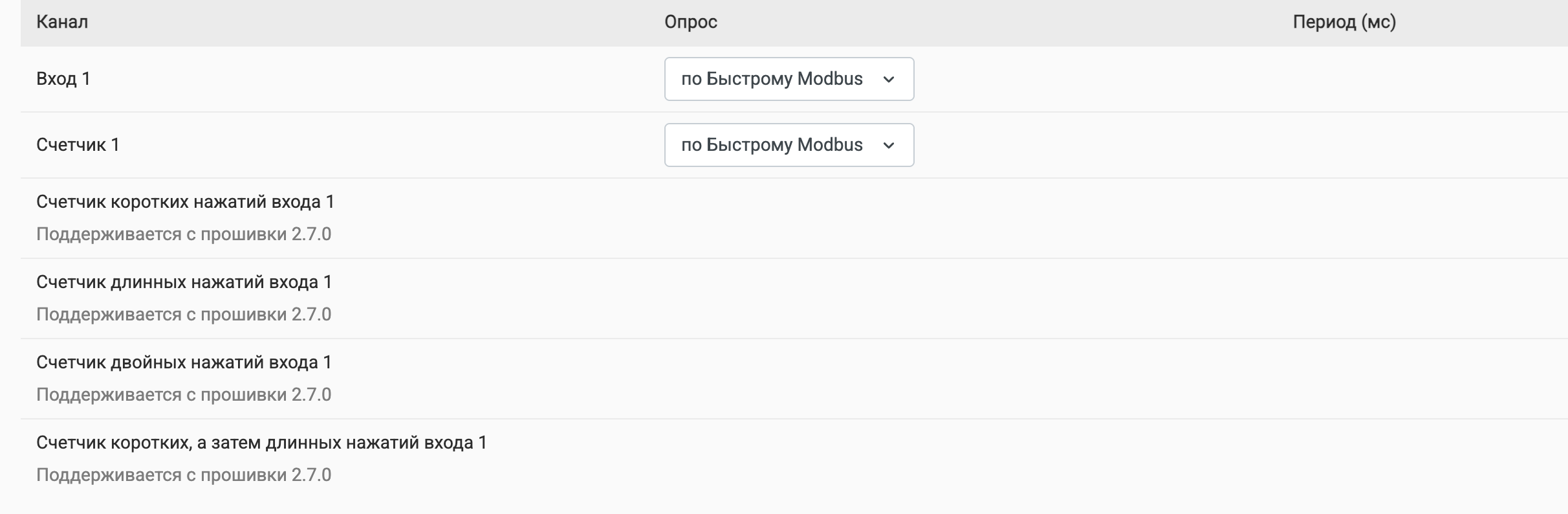Screen dimensions: 1568x514
Task: Click the Период (мс) column header
Action: click(x=1344, y=23)
